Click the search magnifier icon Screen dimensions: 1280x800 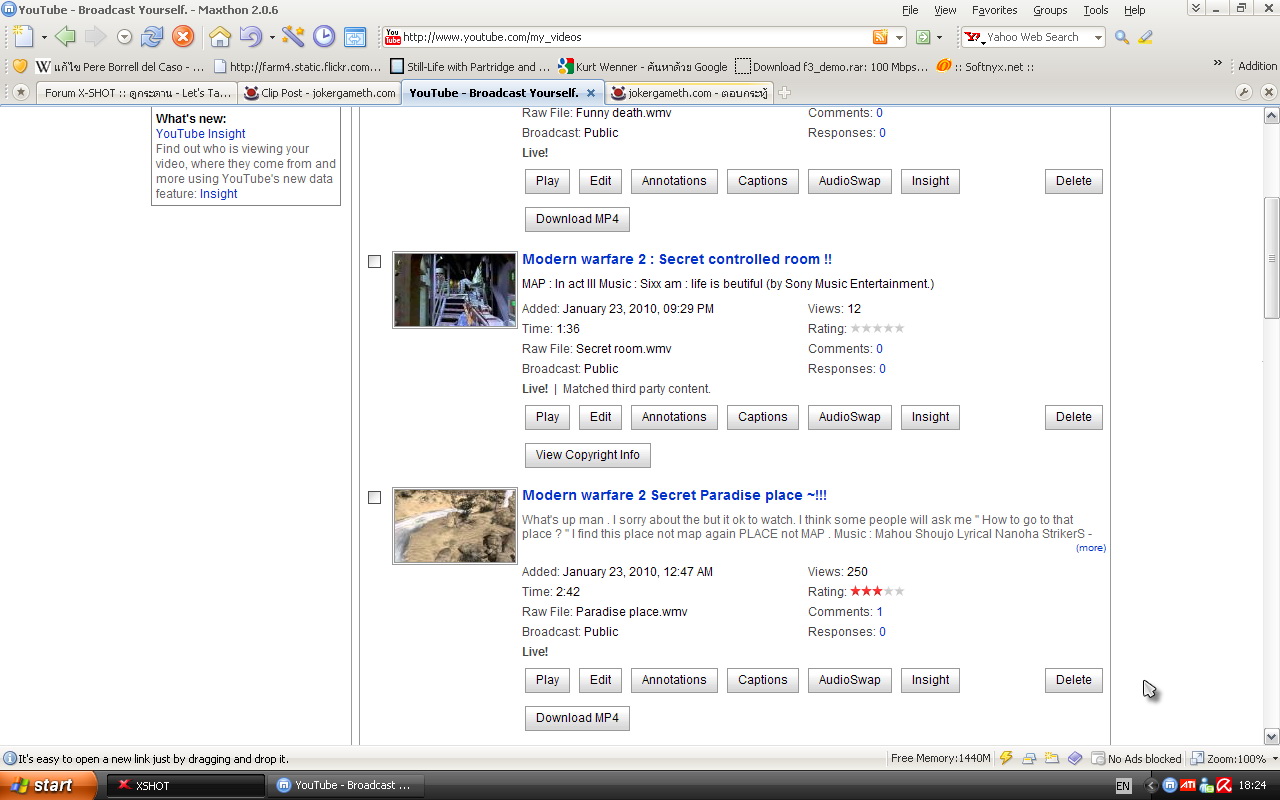pos(1122,37)
